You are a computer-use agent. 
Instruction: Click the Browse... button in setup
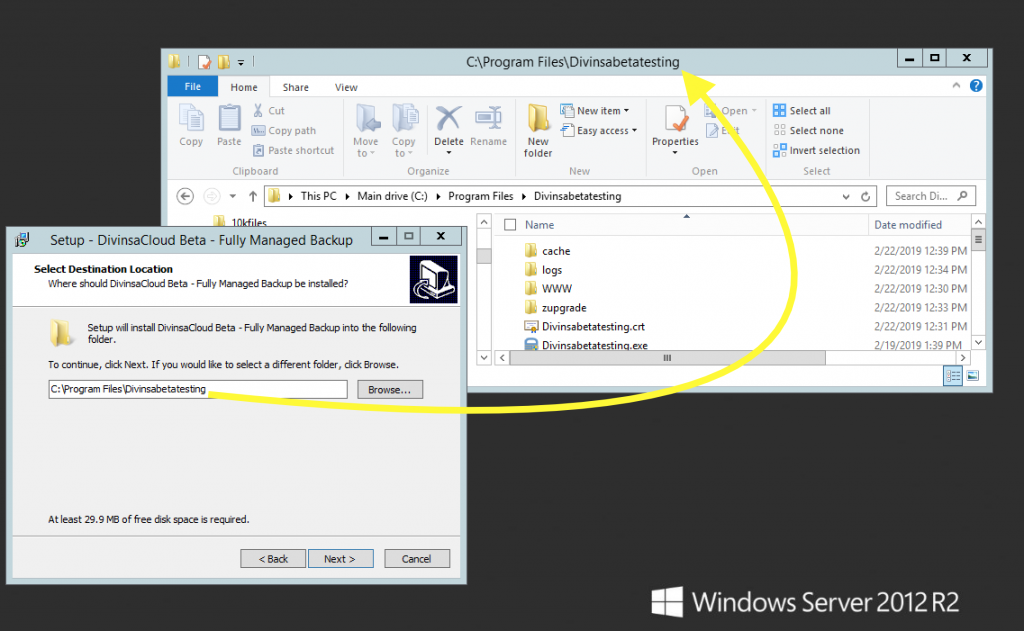point(390,389)
